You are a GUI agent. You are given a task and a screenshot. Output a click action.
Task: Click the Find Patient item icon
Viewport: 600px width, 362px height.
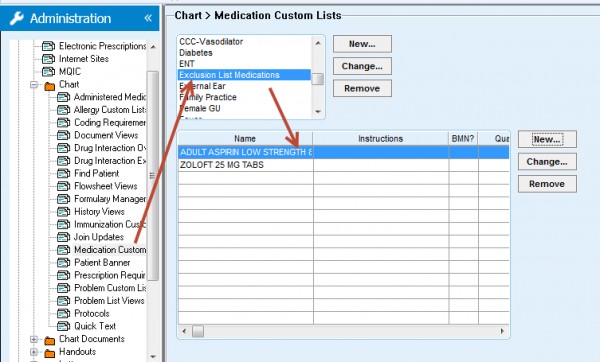tap(63, 173)
